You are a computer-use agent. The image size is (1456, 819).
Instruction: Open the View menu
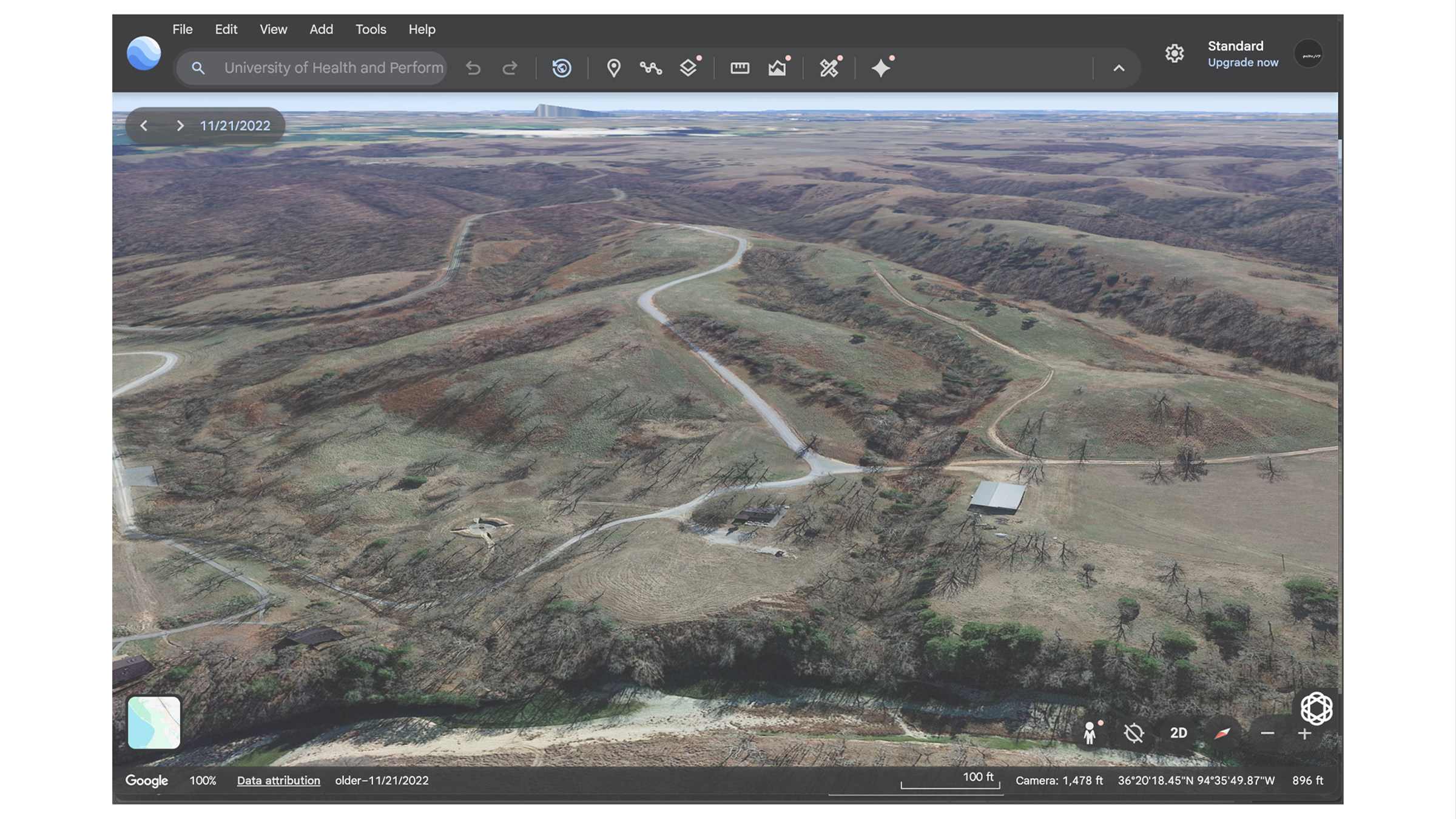tap(273, 29)
